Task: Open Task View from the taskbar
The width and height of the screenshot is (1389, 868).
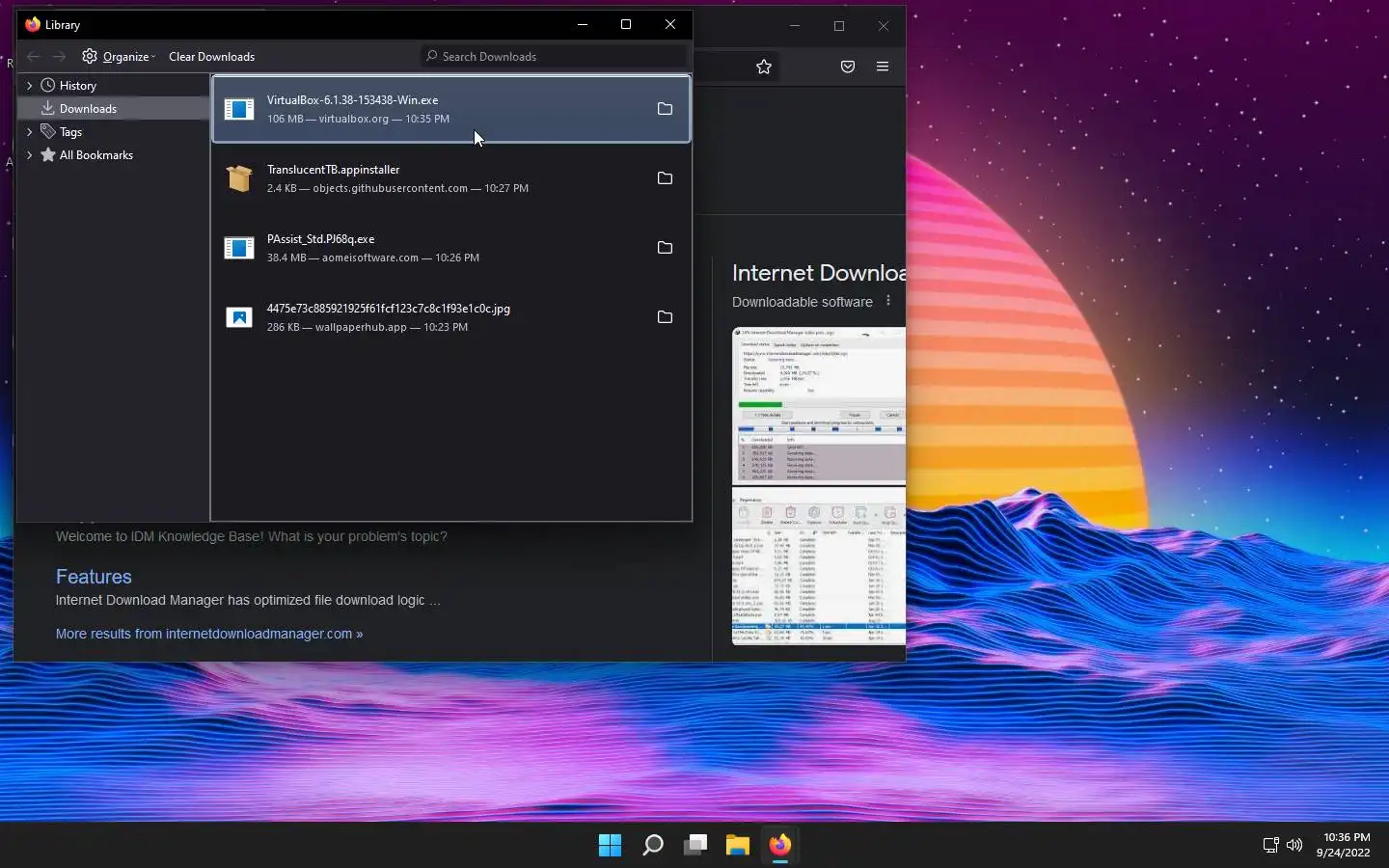Action: [695, 845]
